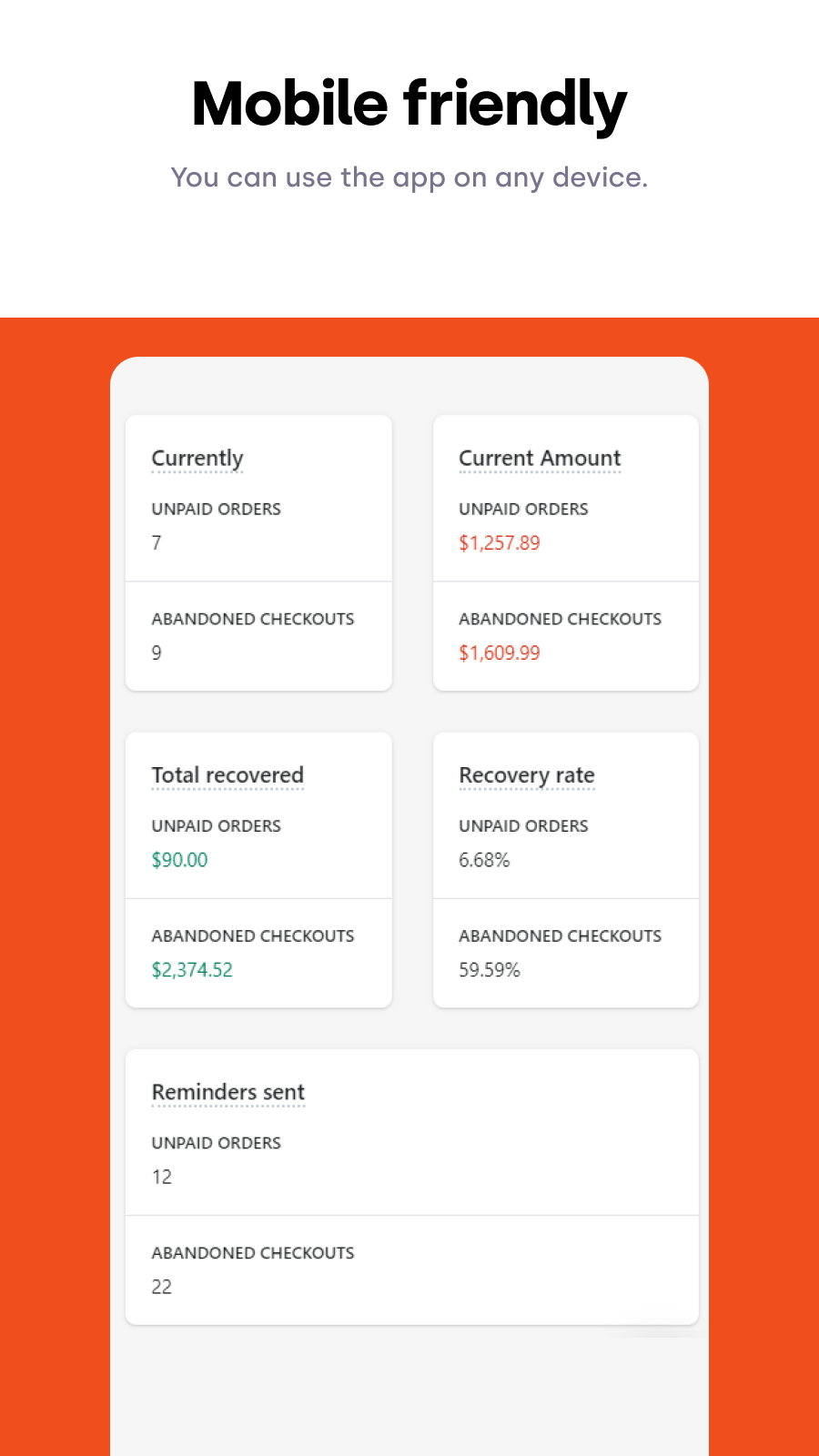Select the $2,374.52 recovered checkouts amount
819x1456 pixels.
pyautogui.click(x=191, y=969)
